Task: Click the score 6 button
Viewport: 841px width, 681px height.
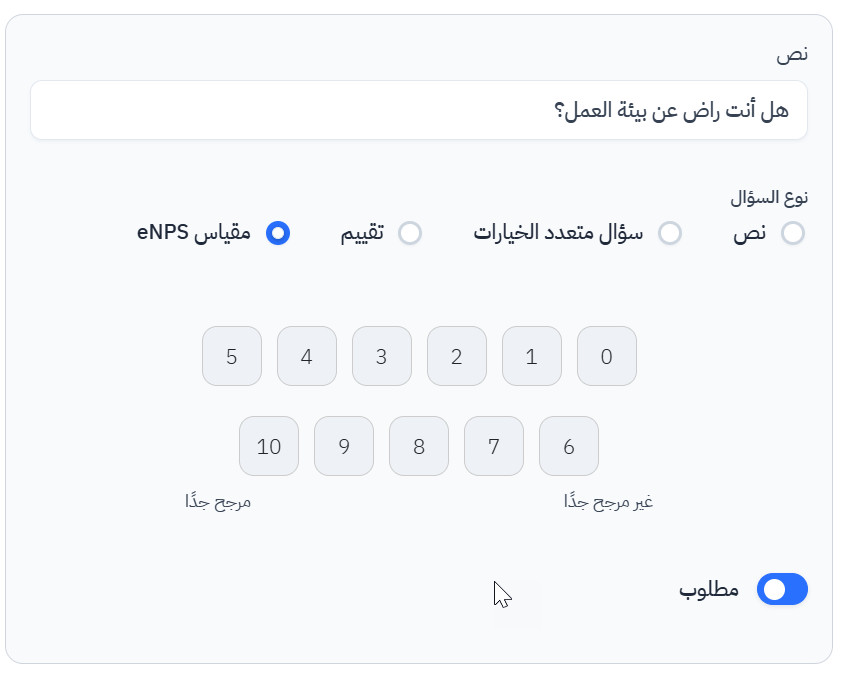Action: (569, 446)
